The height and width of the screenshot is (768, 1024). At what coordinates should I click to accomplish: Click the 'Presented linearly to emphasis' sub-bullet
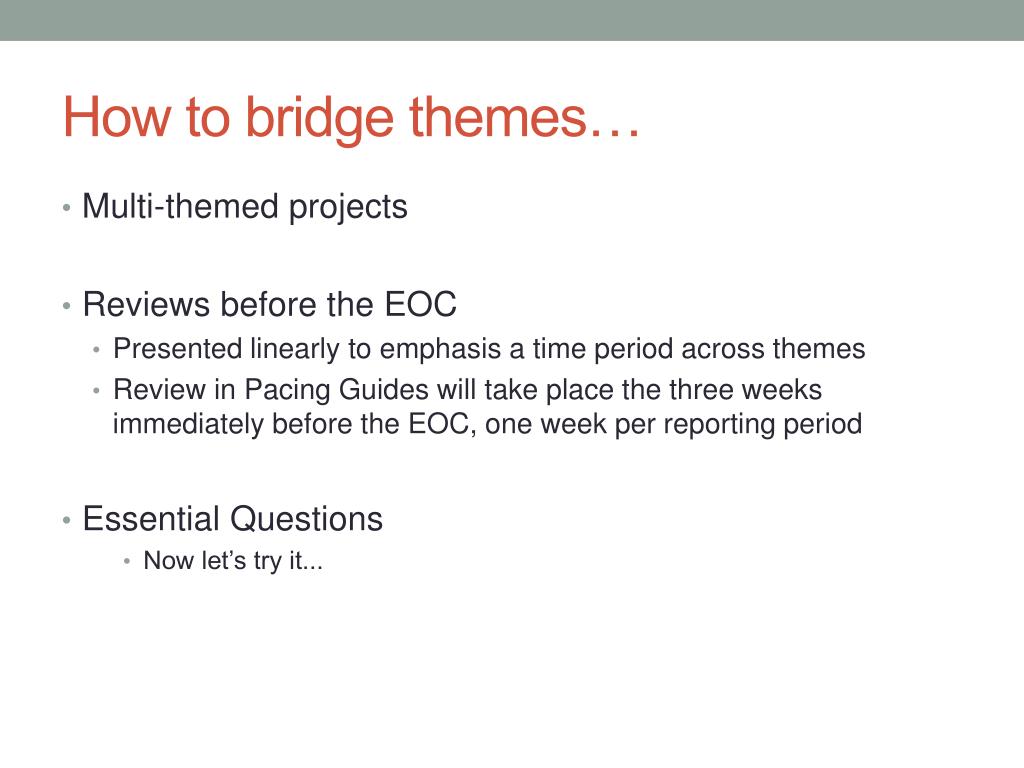tap(489, 349)
